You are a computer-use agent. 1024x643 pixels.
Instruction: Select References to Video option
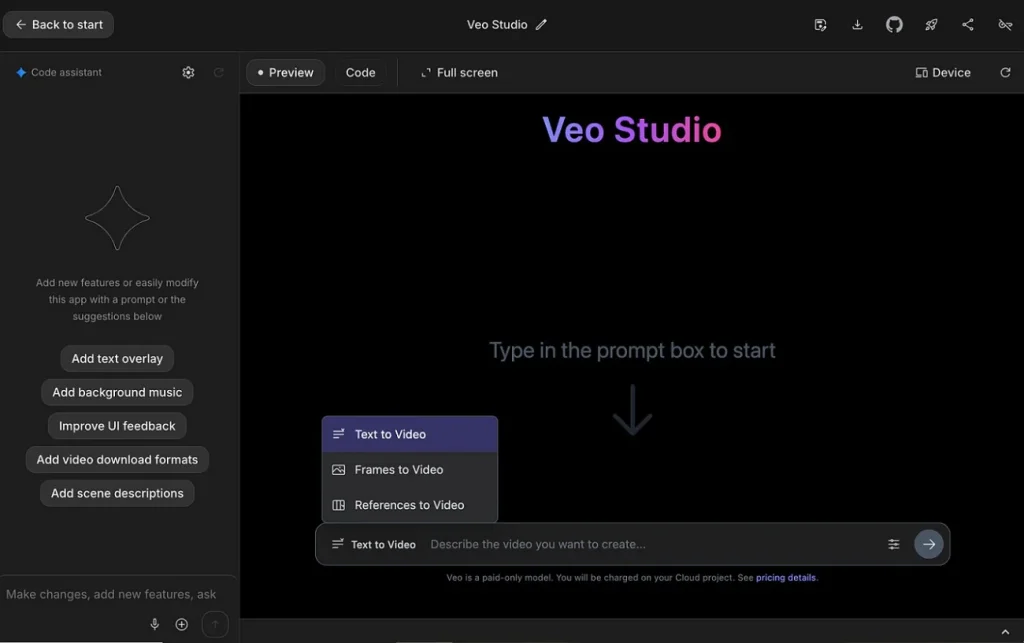[x=409, y=504]
